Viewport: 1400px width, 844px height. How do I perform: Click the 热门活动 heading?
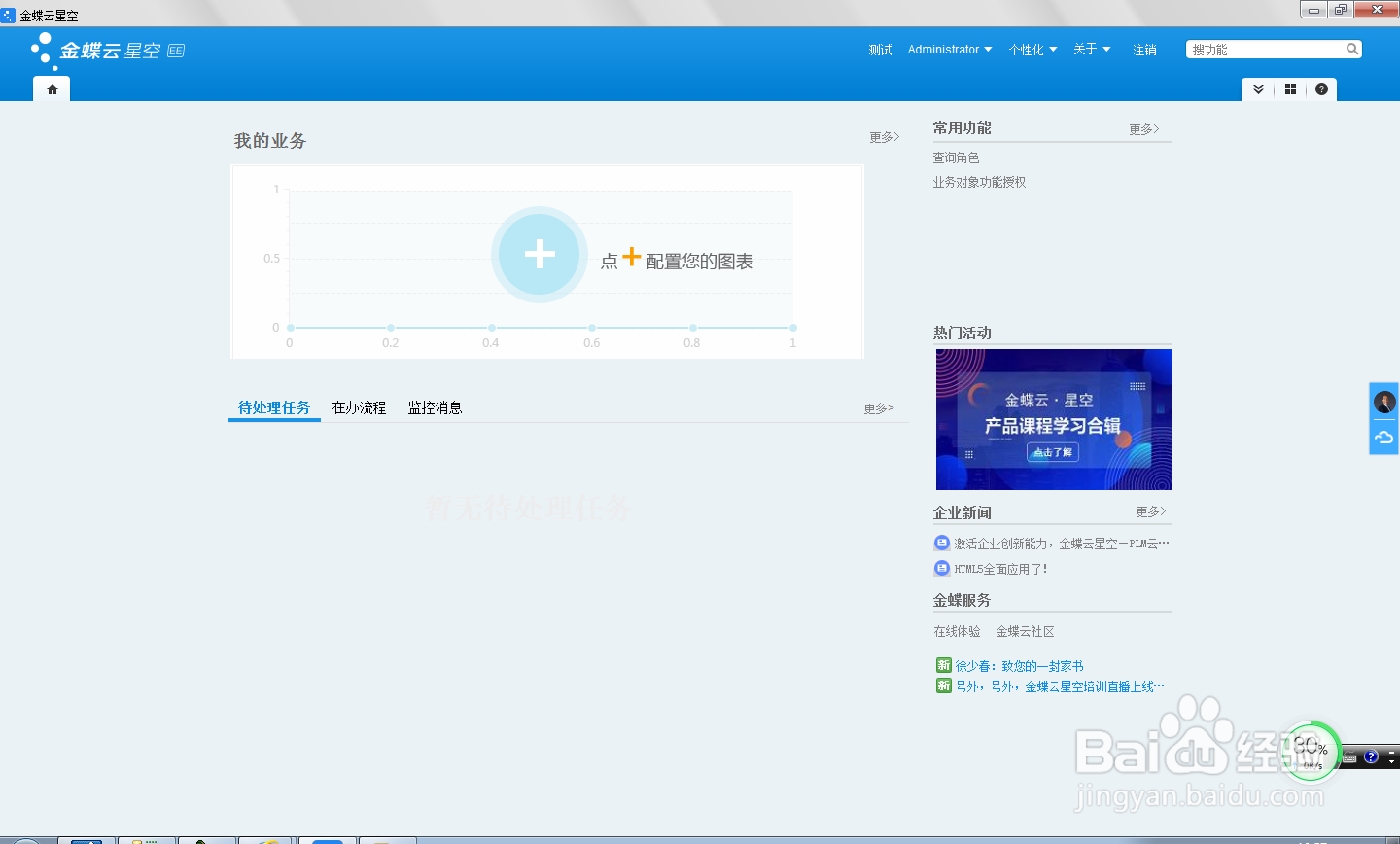coord(962,333)
